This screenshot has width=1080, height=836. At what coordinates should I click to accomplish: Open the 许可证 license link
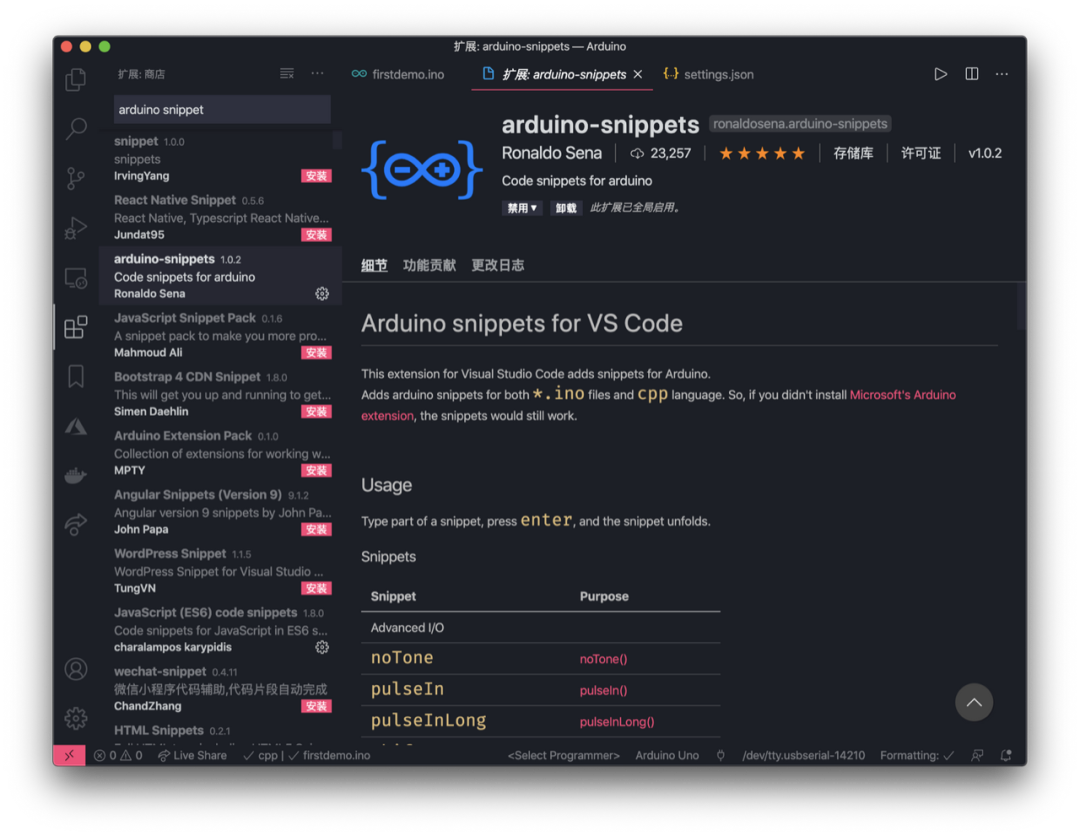pyautogui.click(x=921, y=153)
